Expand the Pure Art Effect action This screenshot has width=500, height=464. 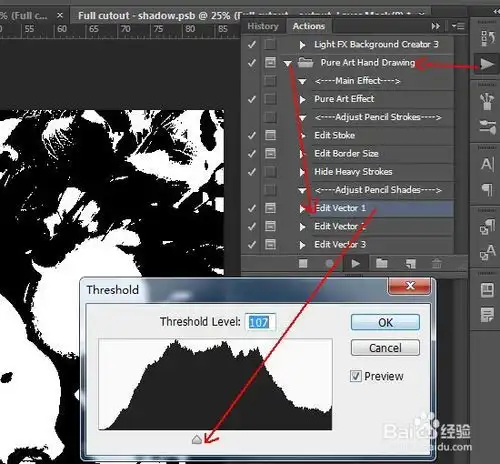[302, 99]
